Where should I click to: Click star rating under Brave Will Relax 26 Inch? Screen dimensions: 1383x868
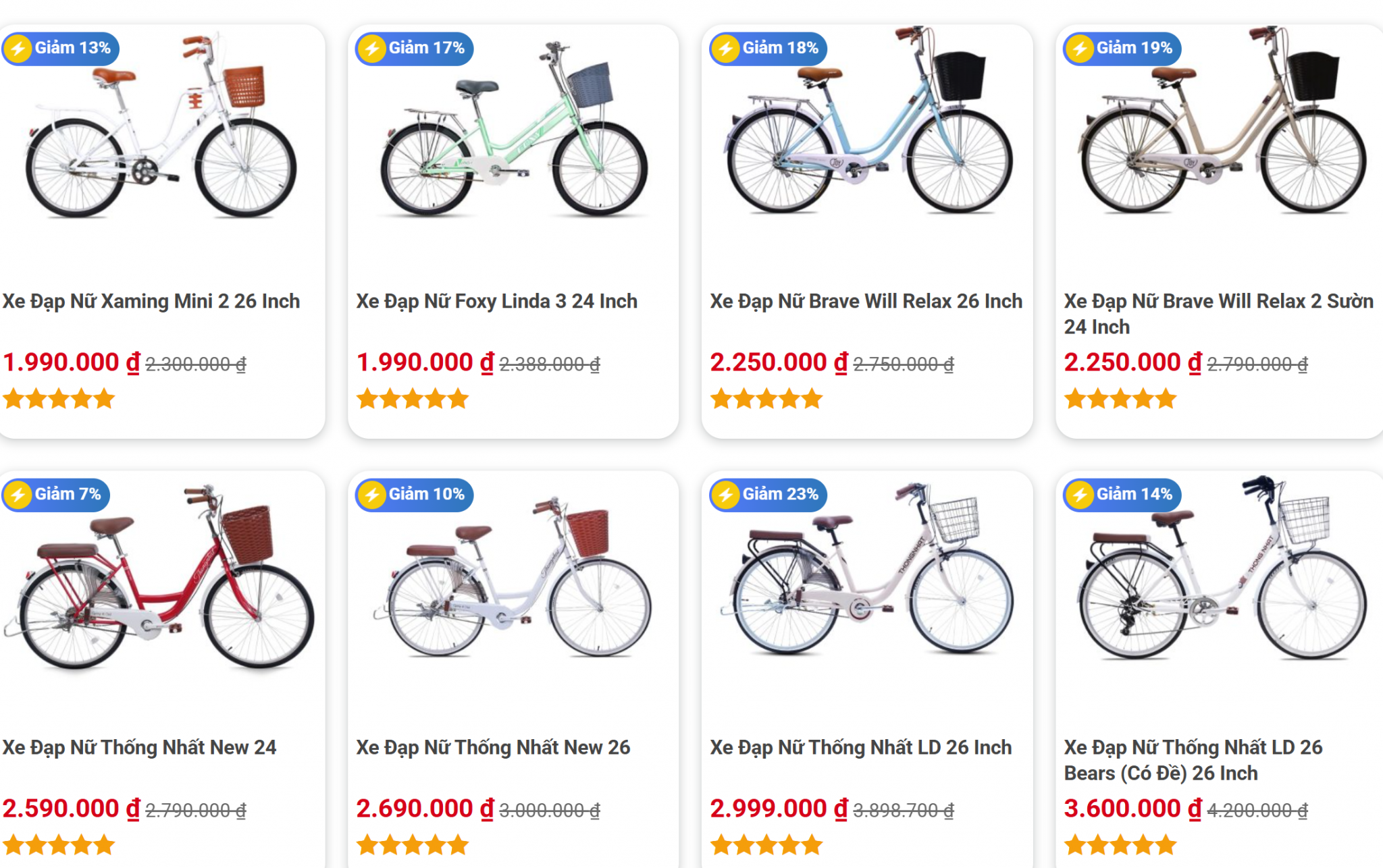766,399
